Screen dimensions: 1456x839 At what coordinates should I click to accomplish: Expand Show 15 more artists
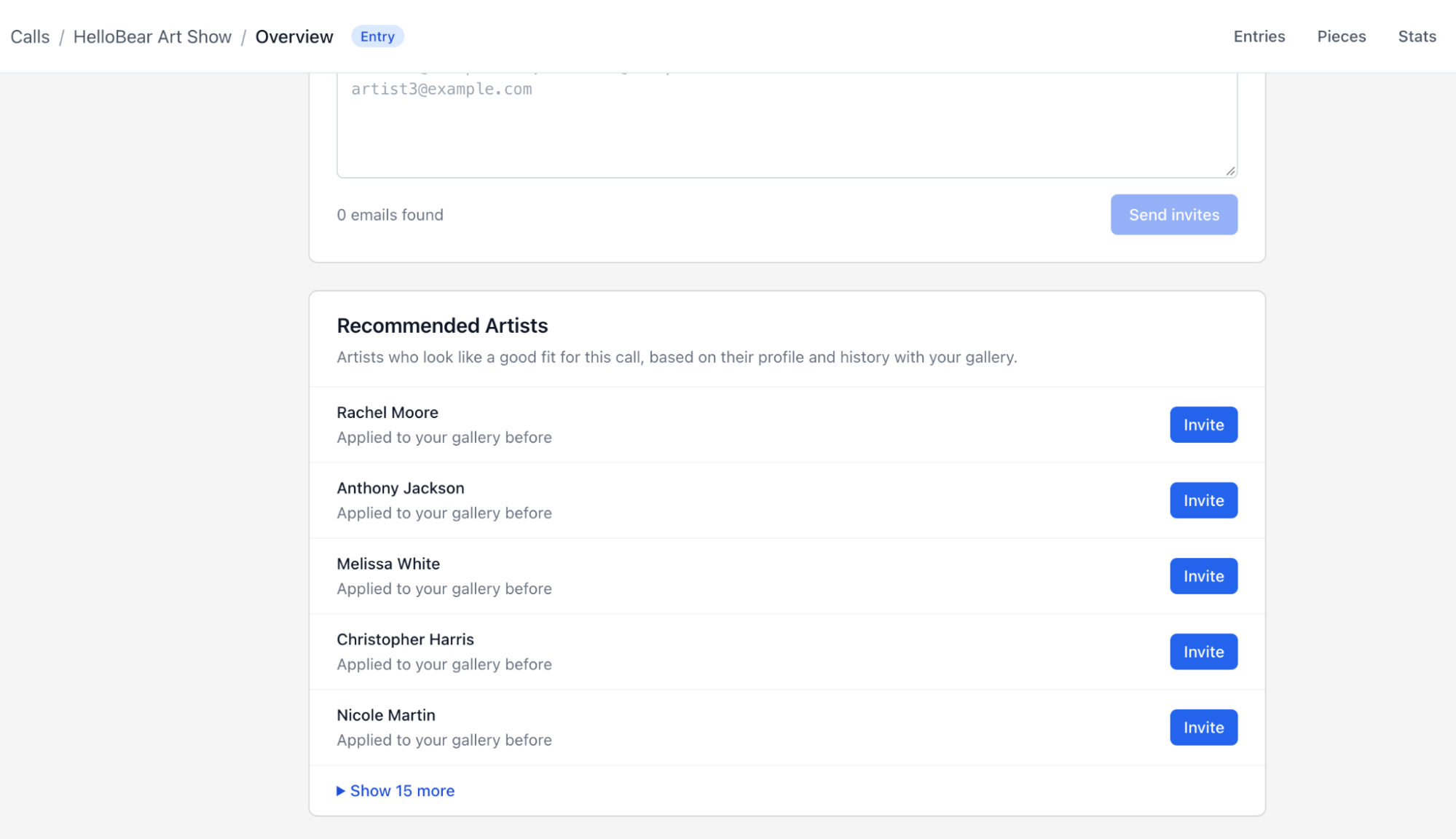396,791
